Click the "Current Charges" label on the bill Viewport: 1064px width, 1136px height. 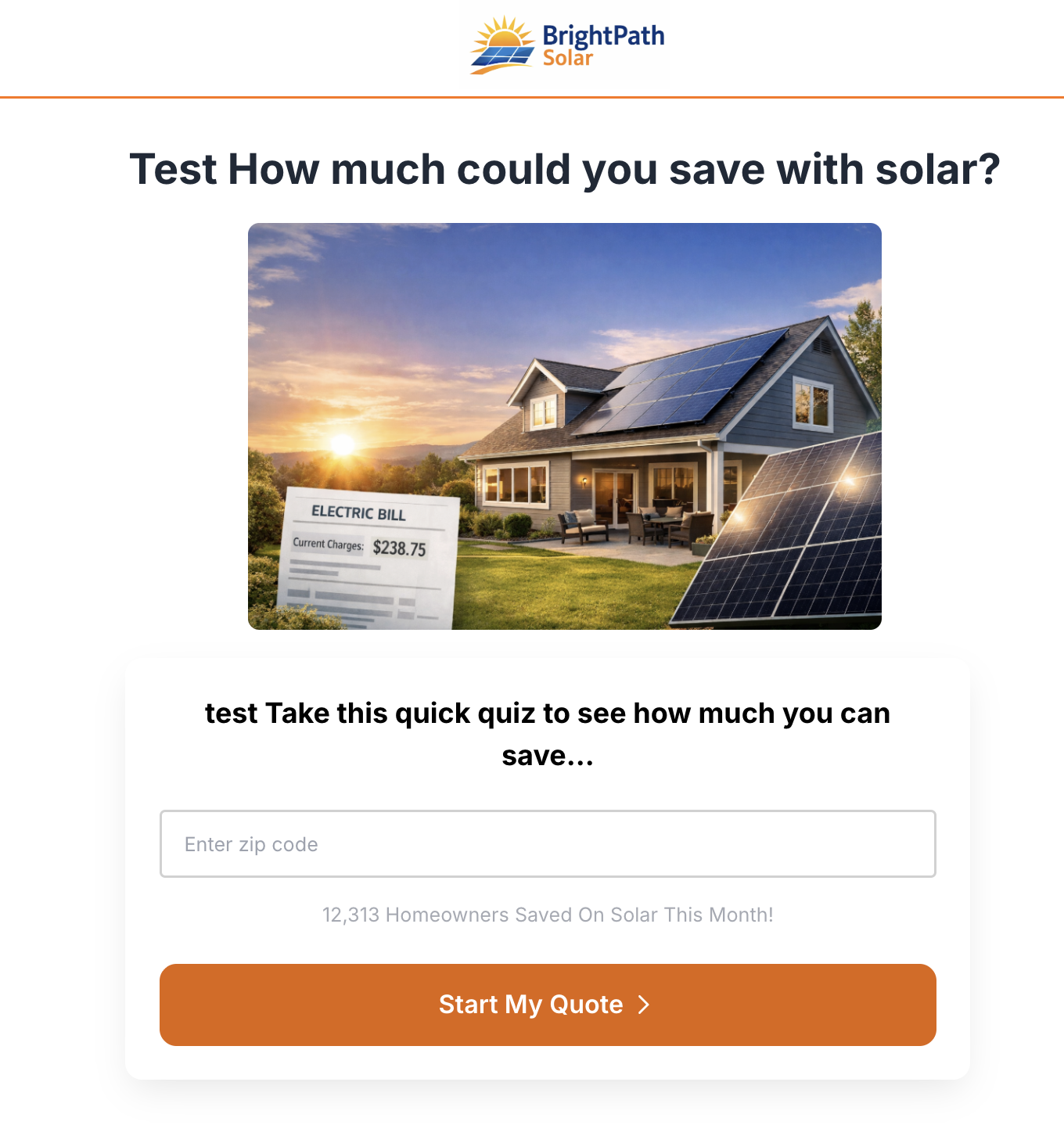(x=328, y=544)
